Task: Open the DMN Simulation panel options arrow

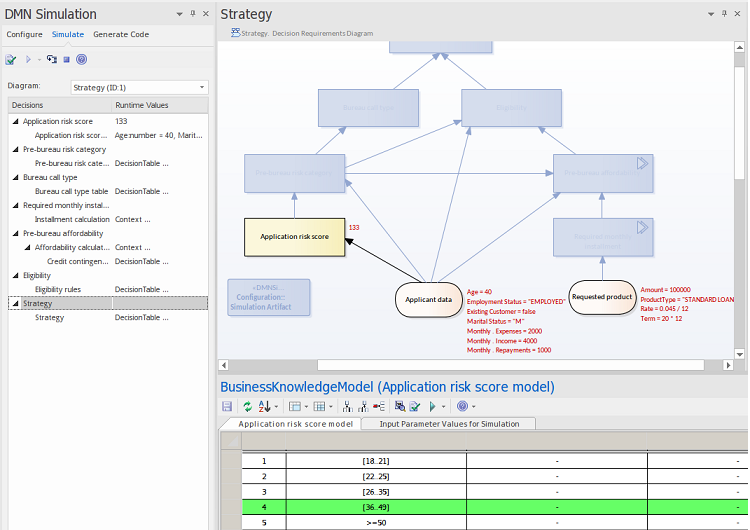Action: coord(179,14)
